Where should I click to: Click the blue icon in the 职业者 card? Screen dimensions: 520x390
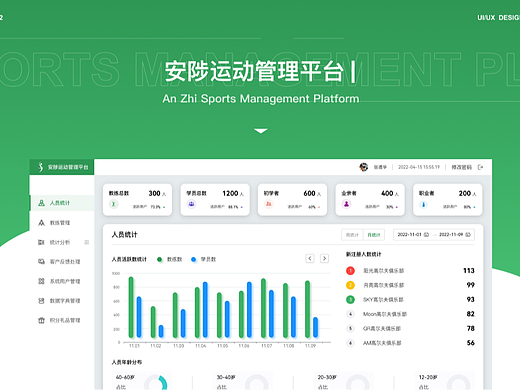click(424, 204)
